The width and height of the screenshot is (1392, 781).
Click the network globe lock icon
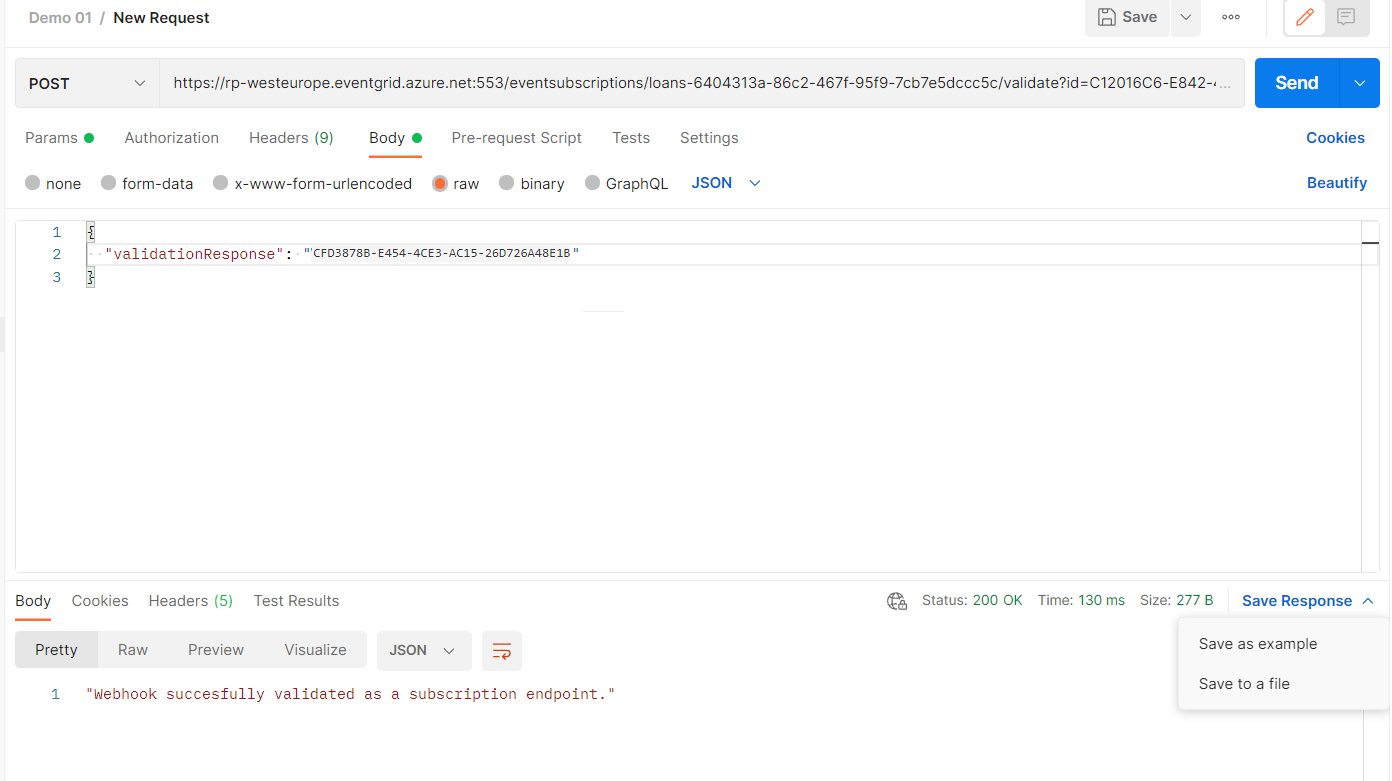point(897,601)
